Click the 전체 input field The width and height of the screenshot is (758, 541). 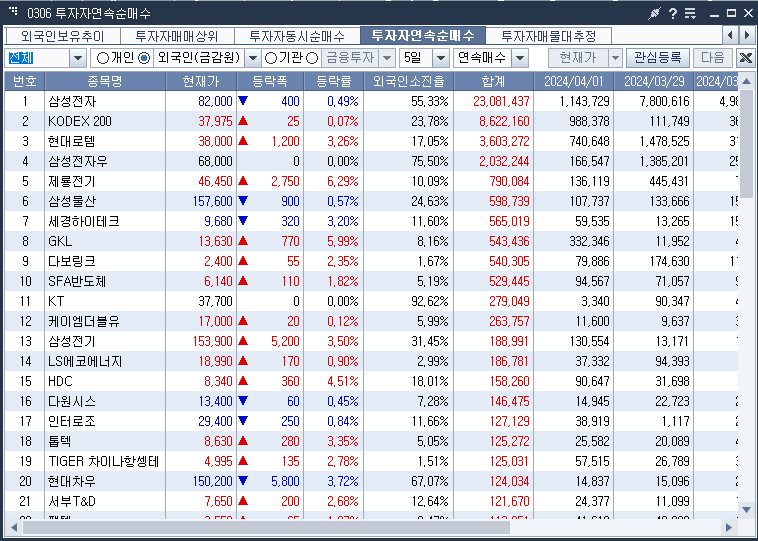click(x=38, y=58)
